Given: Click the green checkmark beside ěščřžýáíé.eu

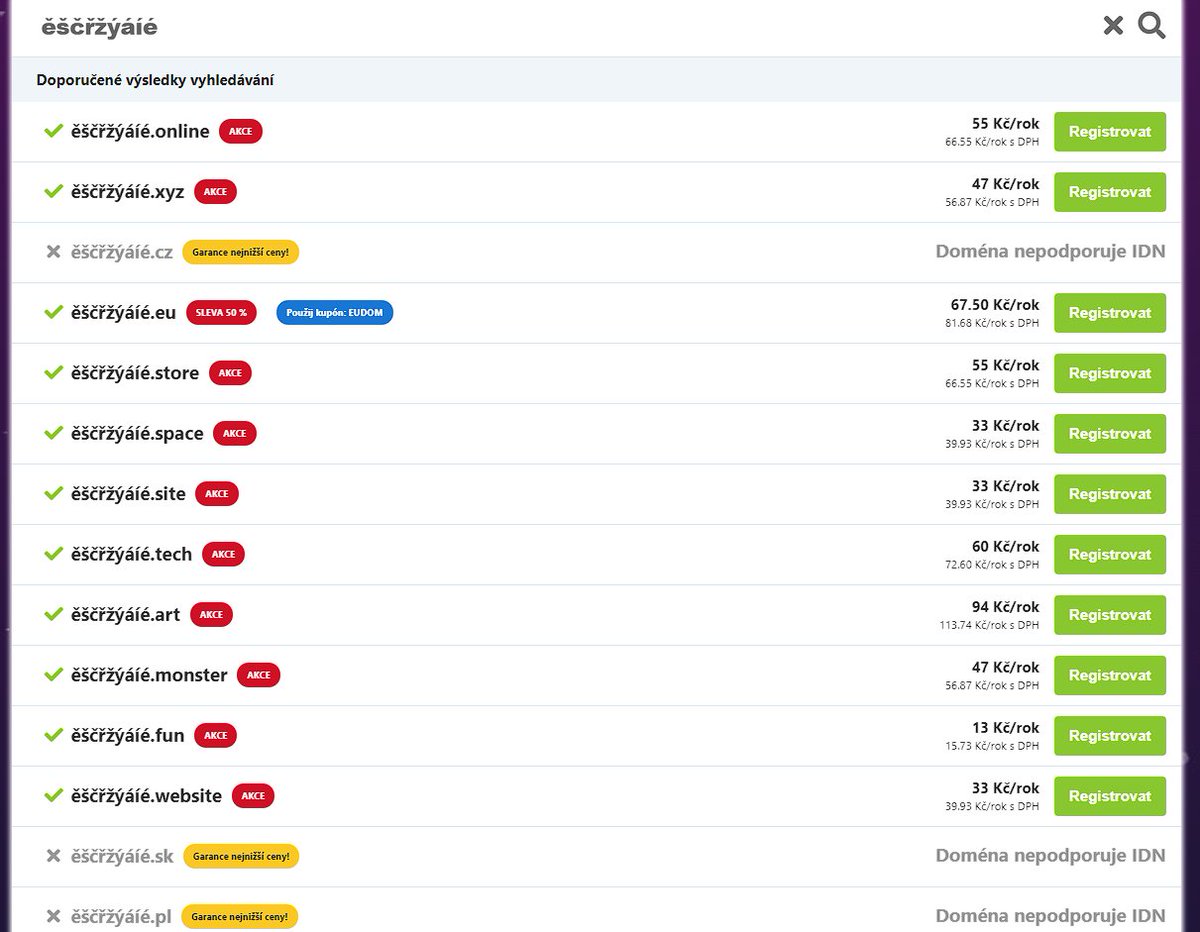Looking at the screenshot, I should coord(54,312).
